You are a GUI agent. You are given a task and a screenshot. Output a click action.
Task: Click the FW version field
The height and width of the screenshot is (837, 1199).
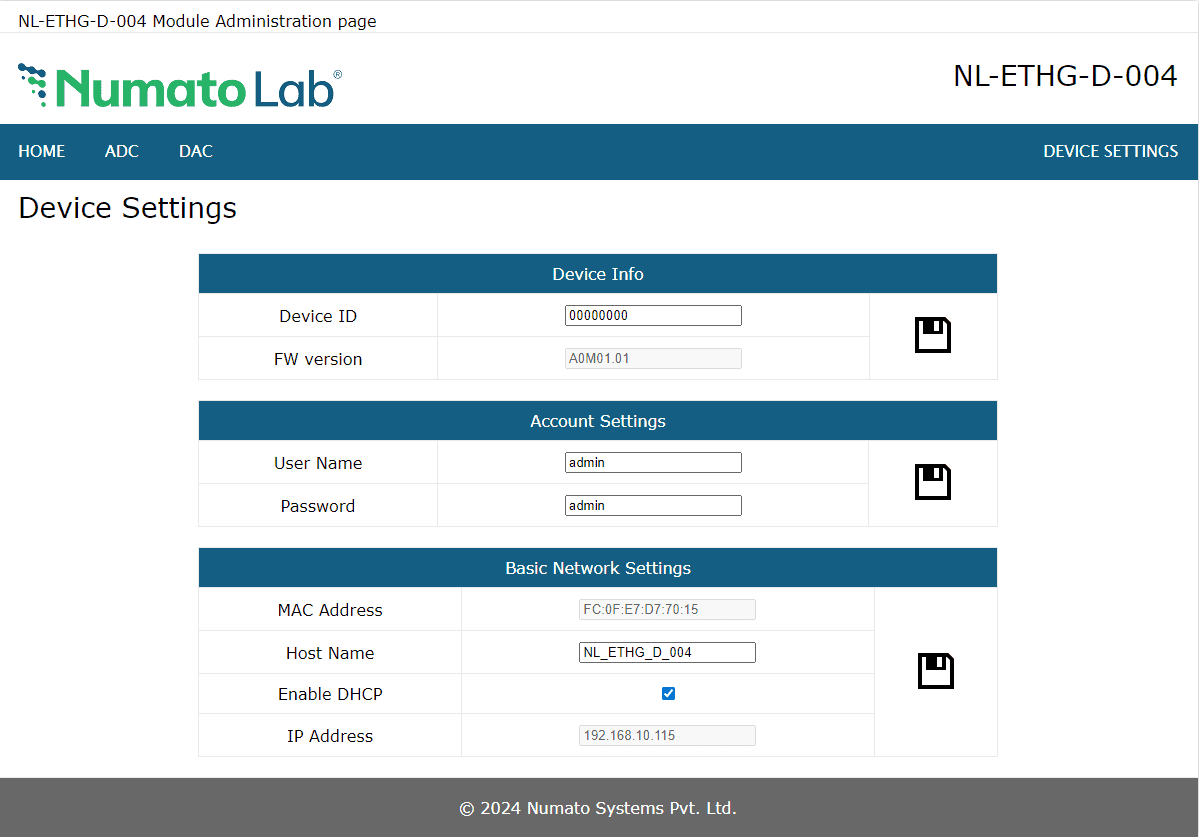pos(653,358)
